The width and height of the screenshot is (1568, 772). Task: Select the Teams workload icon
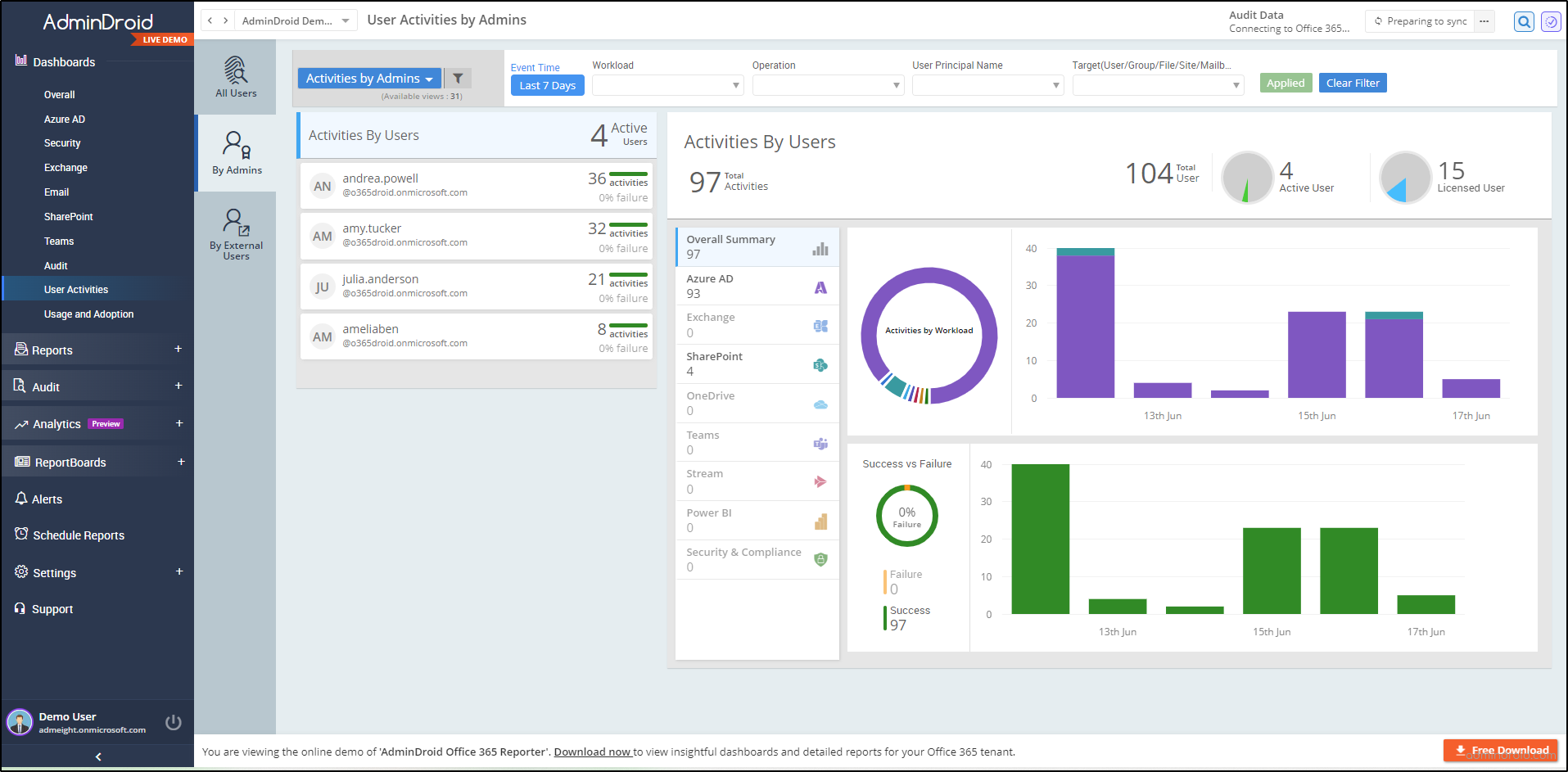820,443
